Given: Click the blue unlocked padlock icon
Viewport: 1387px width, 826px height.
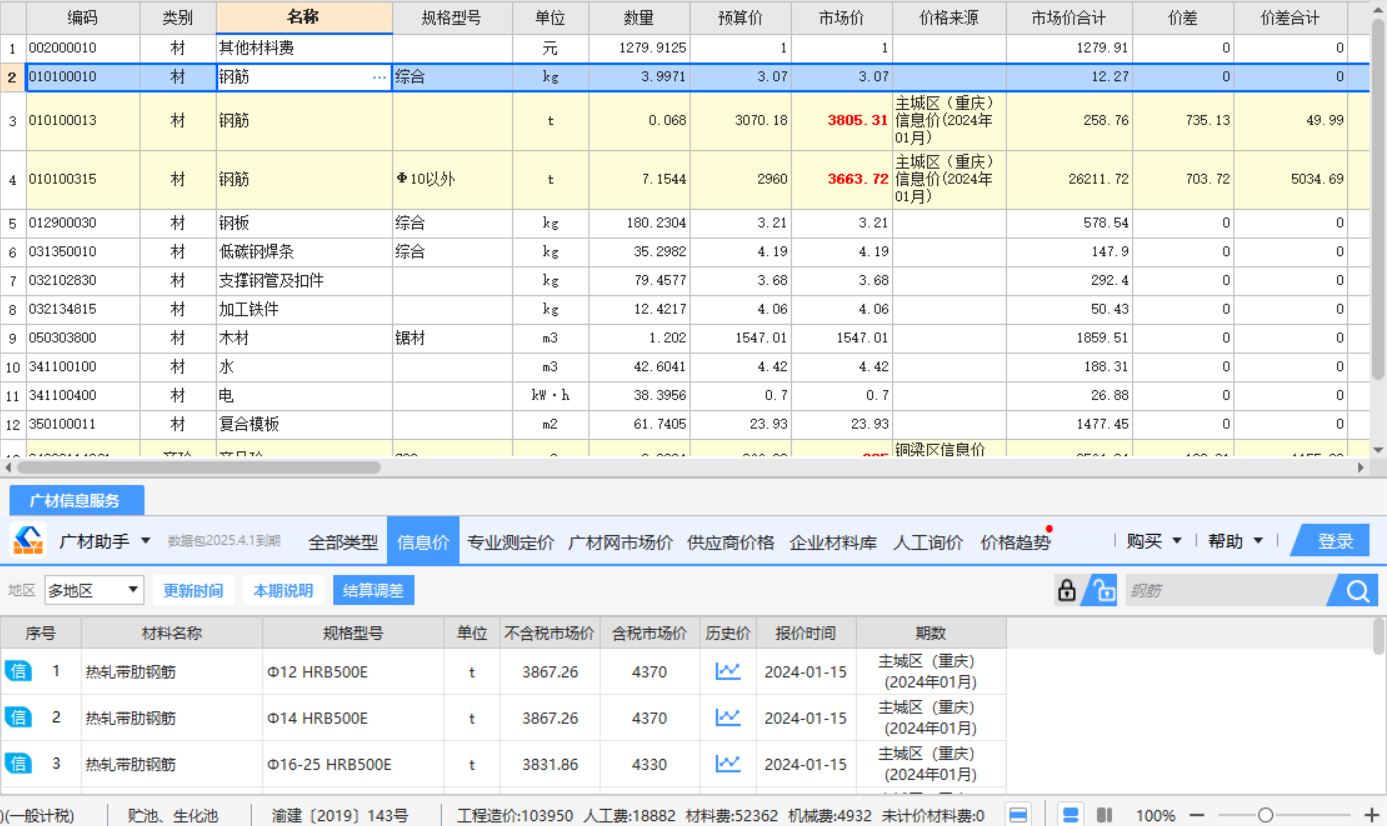Looking at the screenshot, I should tap(1103, 590).
